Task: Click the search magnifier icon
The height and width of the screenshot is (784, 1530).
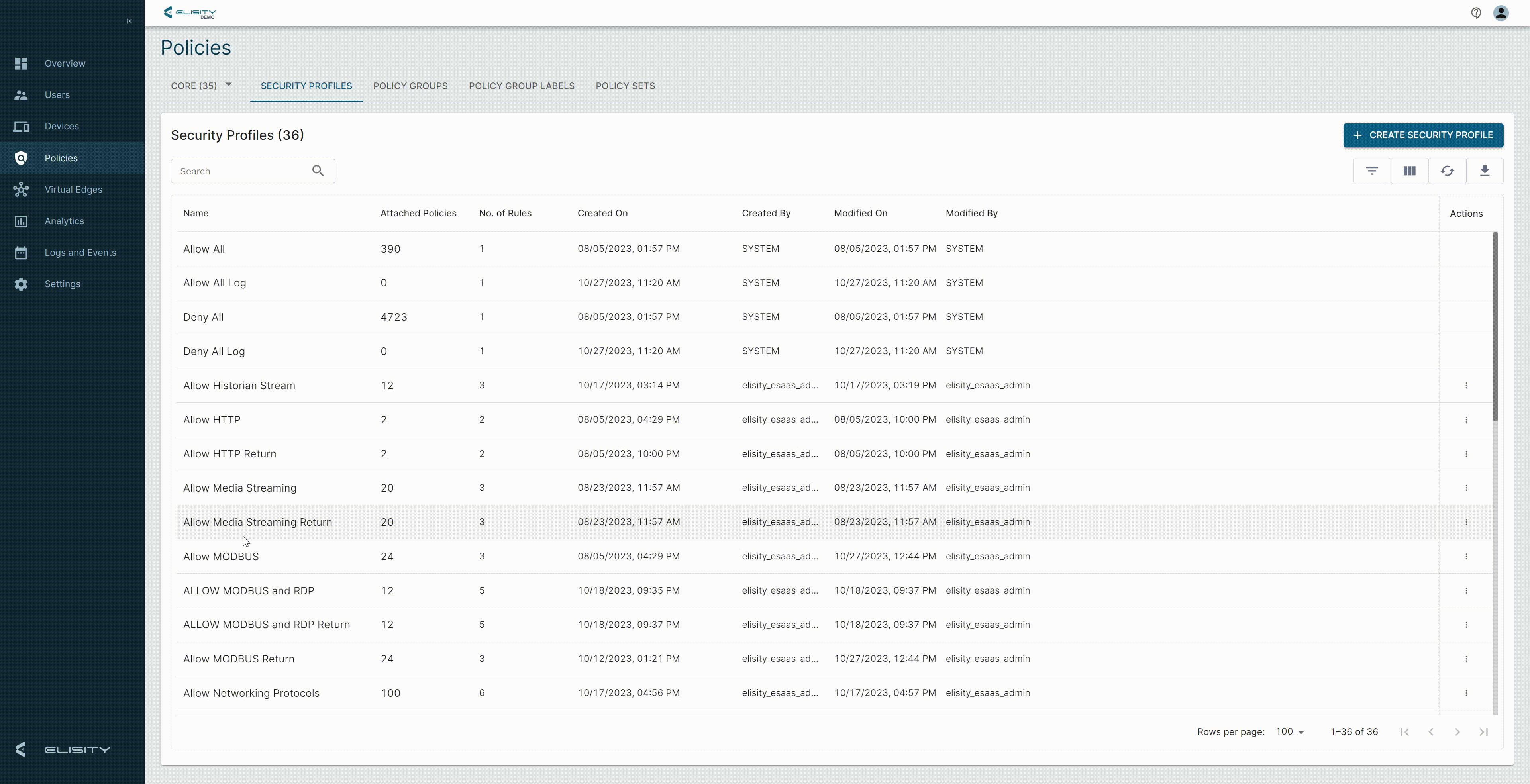Action: pyautogui.click(x=318, y=171)
